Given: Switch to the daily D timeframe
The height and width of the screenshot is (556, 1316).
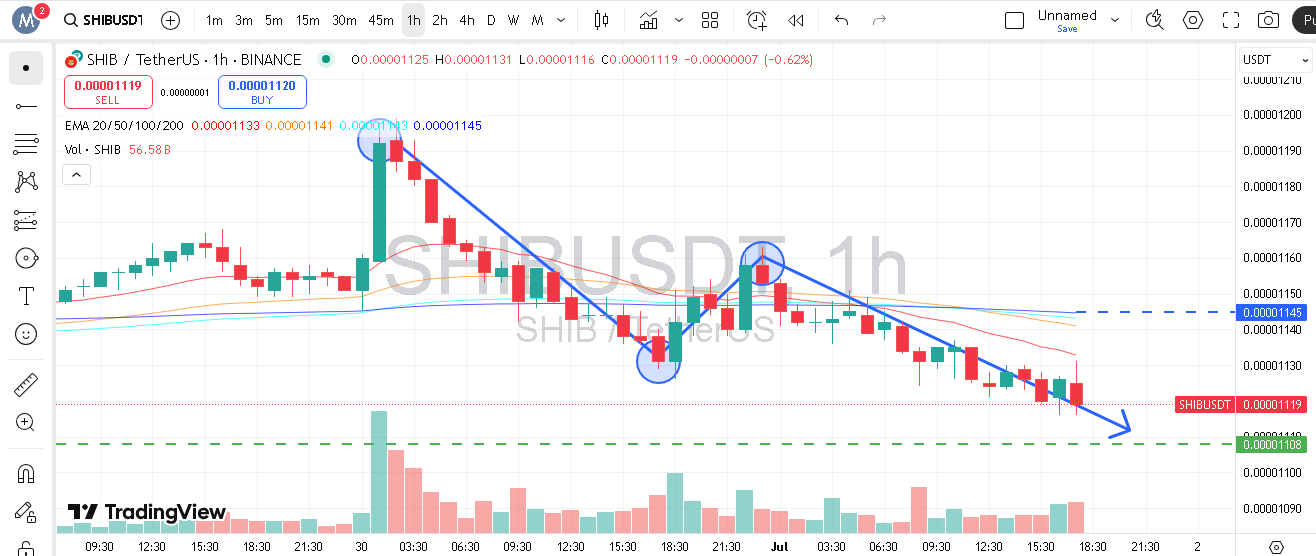Looking at the screenshot, I should pyautogui.click(x=491, y=20).
